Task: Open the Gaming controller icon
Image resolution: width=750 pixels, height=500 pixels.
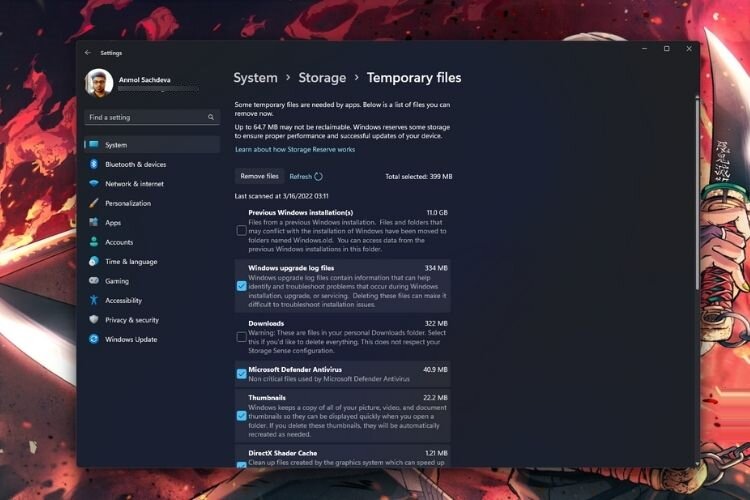Action: click(94, 280)
